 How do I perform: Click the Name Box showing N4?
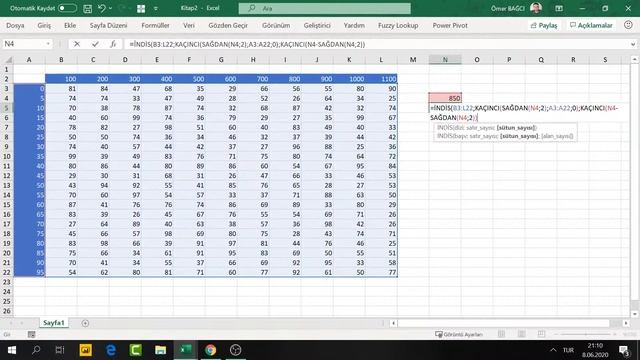(23, 44)
